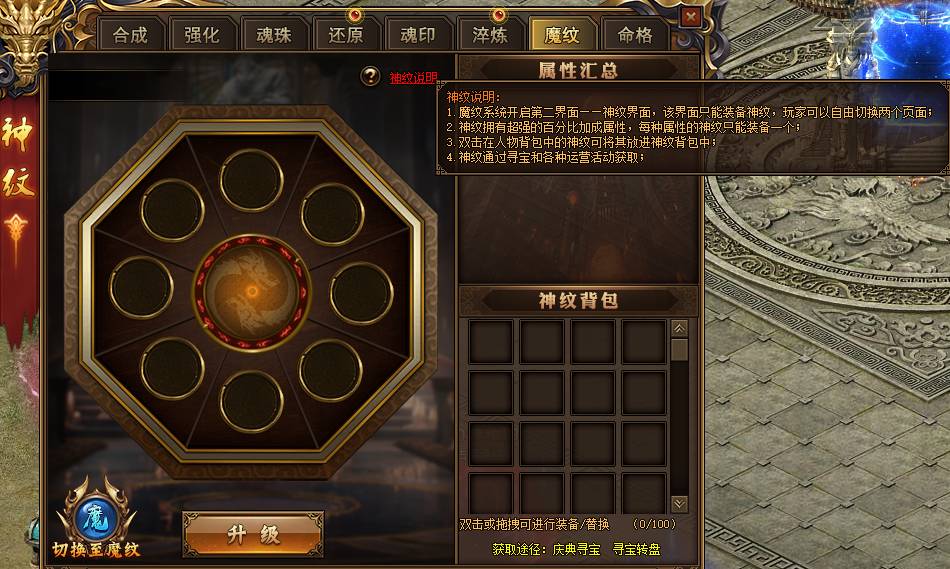This screenshot has width=950, height=569.
Task: Select the top rune slot in octagon
Action: [x=251, y=181]
